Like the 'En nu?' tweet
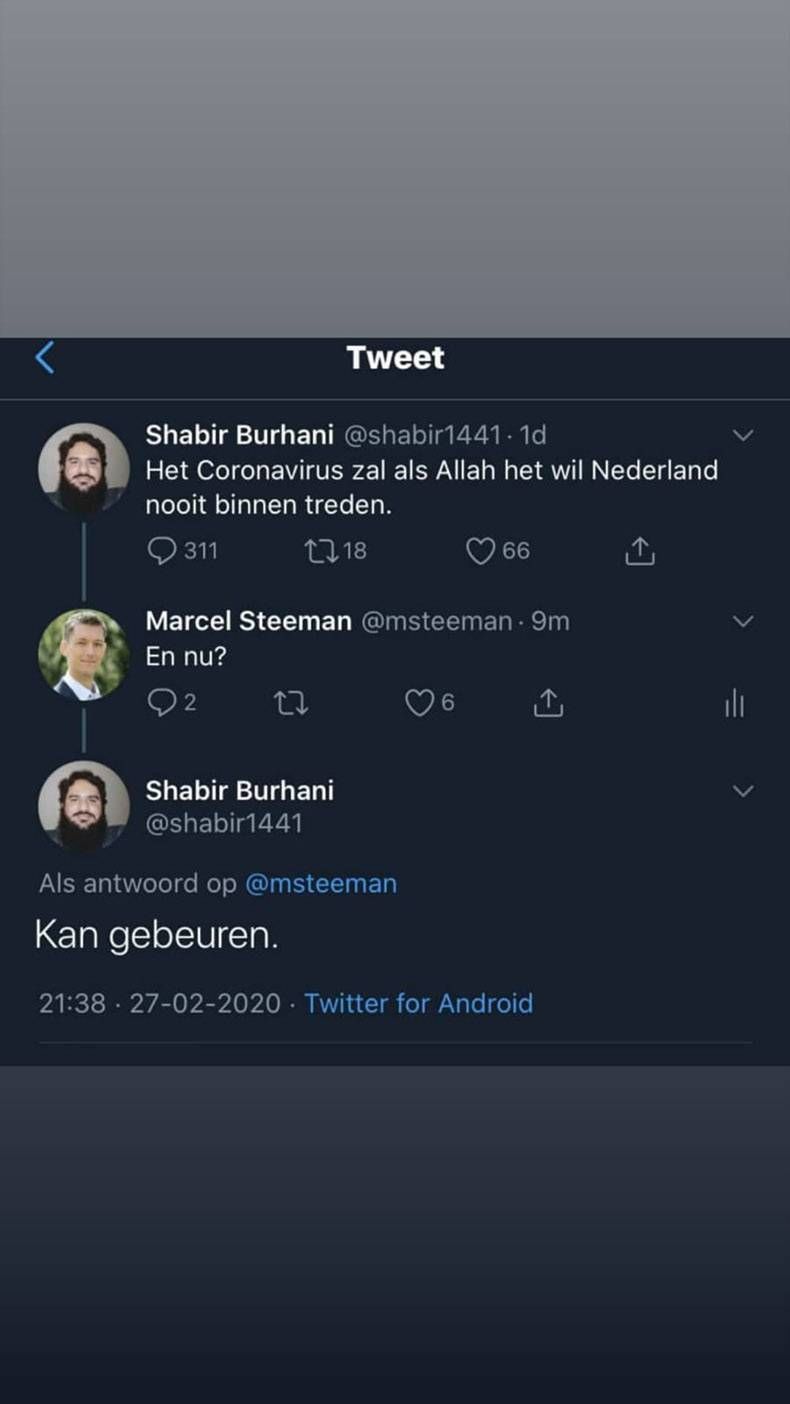Screen dimensions: 790x1404 coord(421,703)
